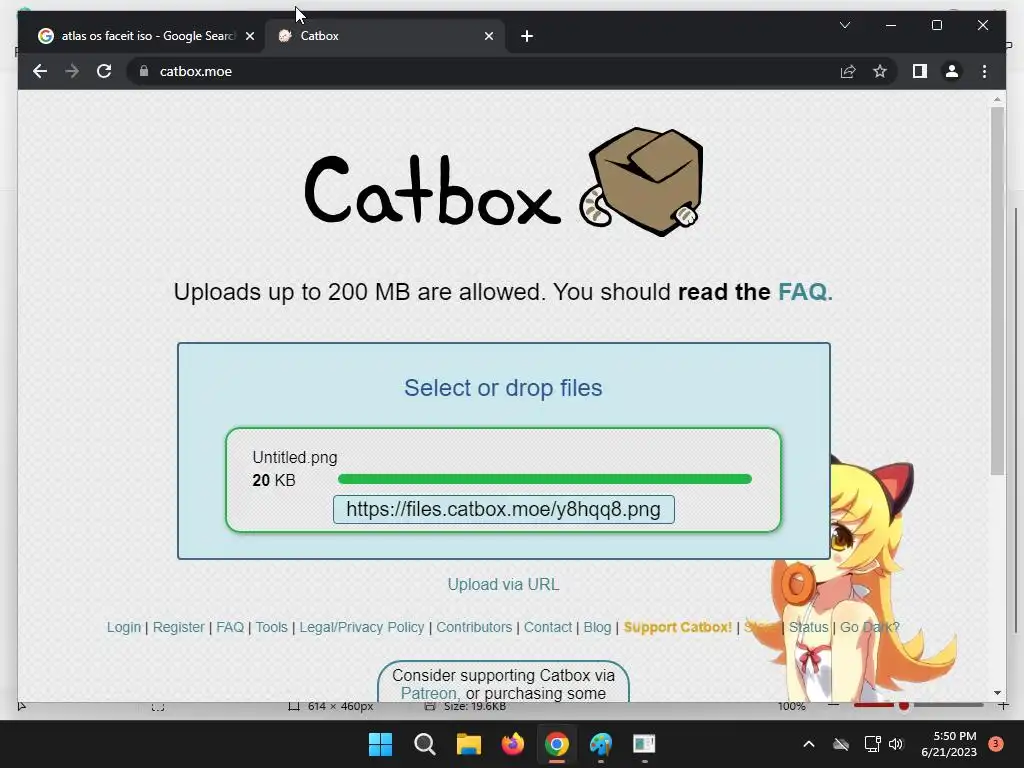
Task: Select the Catbox tab
Action: pos(385,36)
